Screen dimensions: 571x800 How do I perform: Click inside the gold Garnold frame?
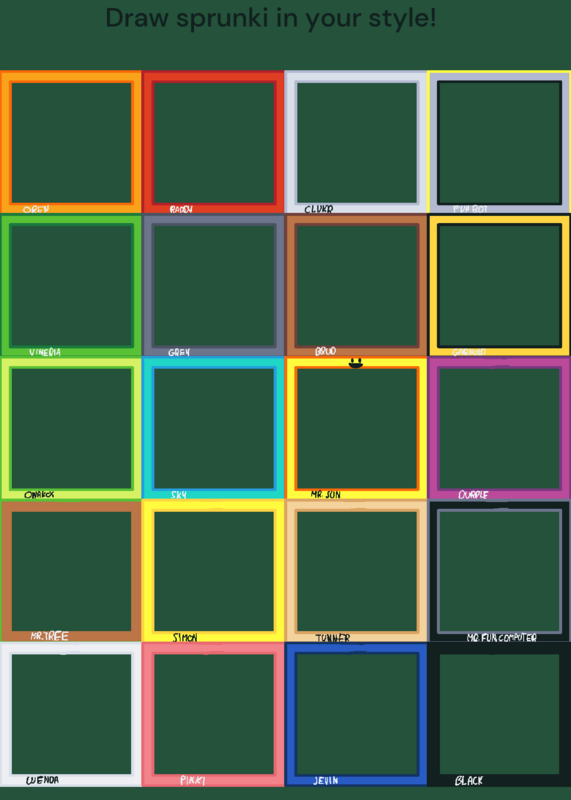[x=499, y=285]
